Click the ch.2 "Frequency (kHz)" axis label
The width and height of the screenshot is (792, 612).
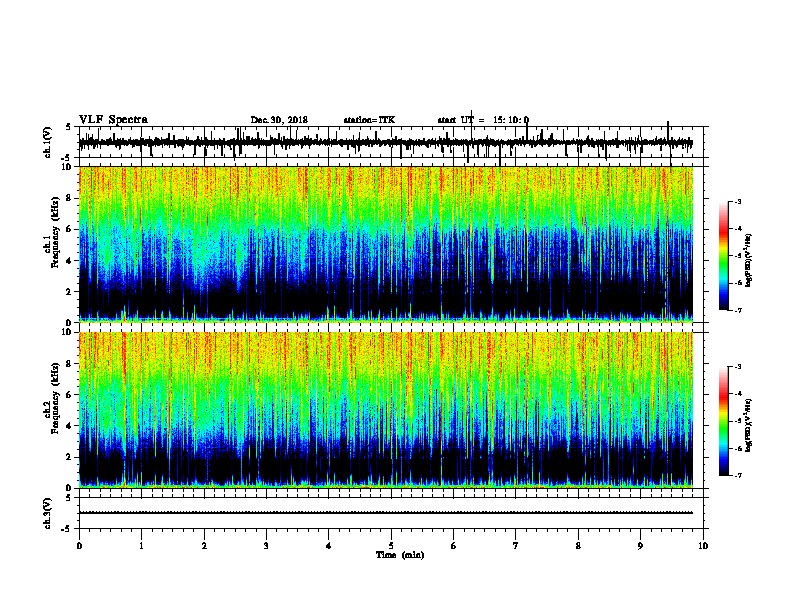56,398
